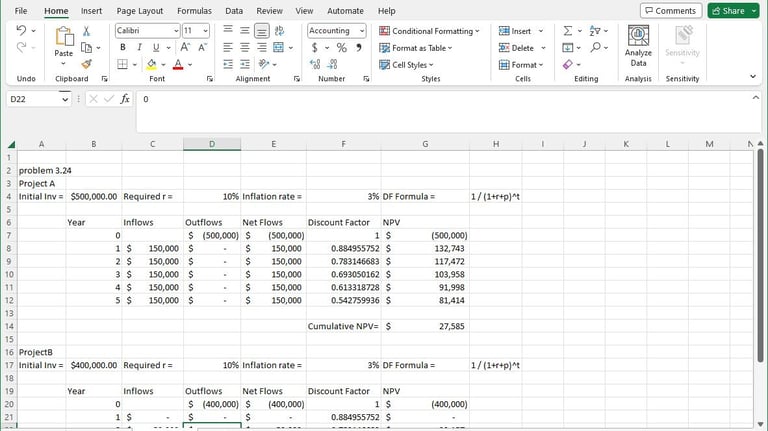Select the Format Painter brush
The width and height of the screenshot is (768, 431).
point(87,64)
